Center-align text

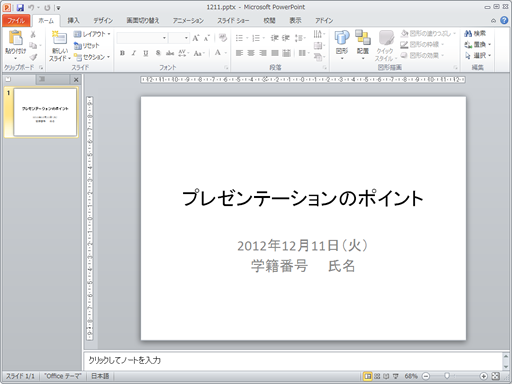[251, 53]
